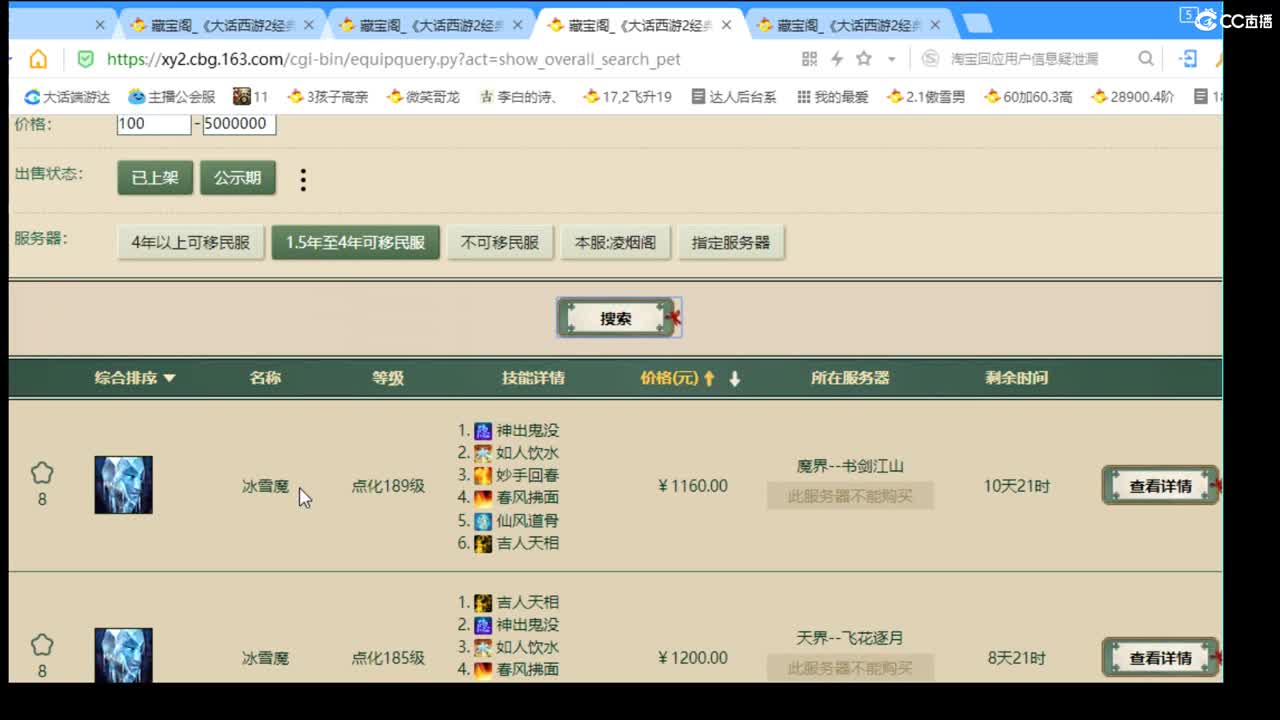Click the level text 点化185级
The width and height of the screenshot is (1280, 720).
point(388,658)
